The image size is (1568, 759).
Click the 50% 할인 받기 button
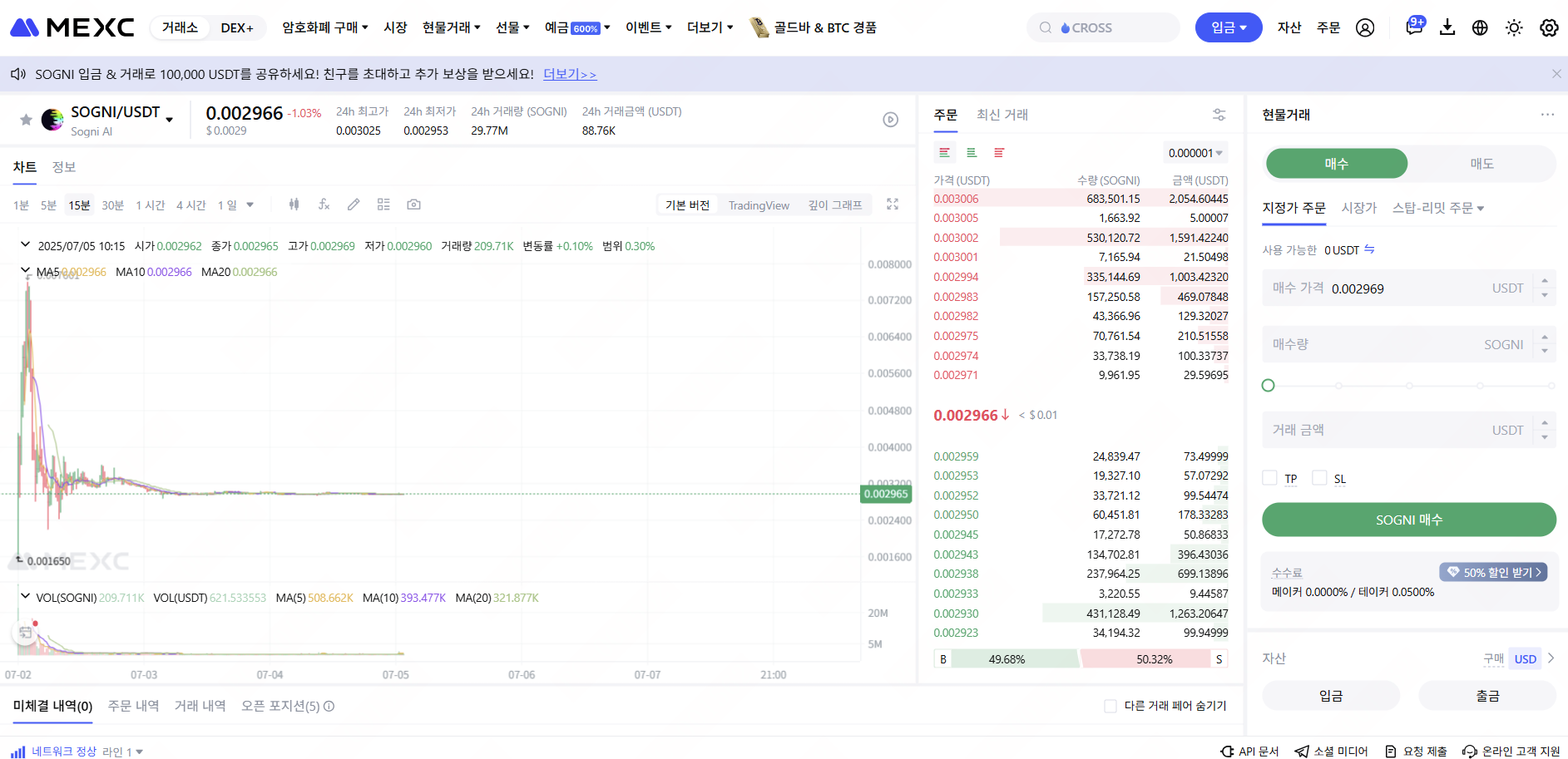[1493, 572]
